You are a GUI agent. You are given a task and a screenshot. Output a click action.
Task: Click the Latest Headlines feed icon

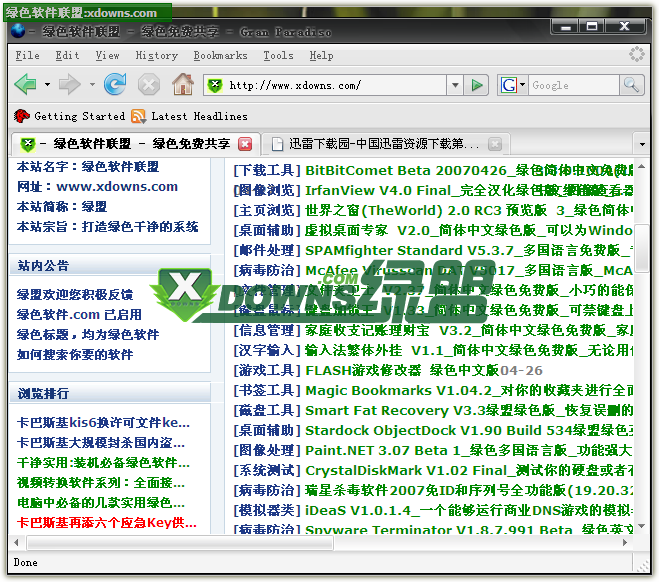(x=138, y=116)
